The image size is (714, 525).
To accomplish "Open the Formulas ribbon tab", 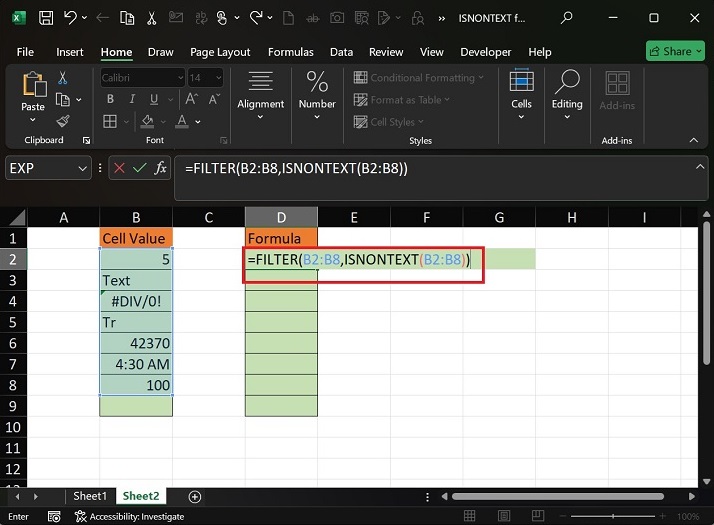I will tap(290, 52).
